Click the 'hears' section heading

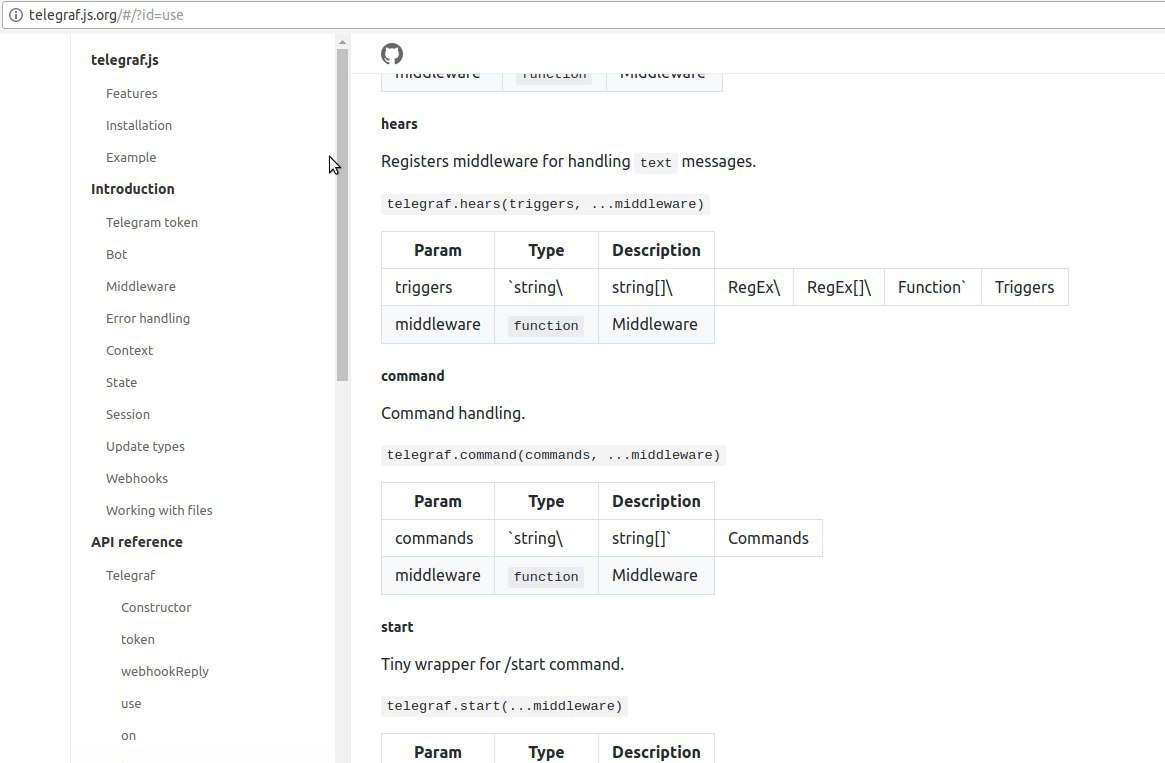pos(399,124)
